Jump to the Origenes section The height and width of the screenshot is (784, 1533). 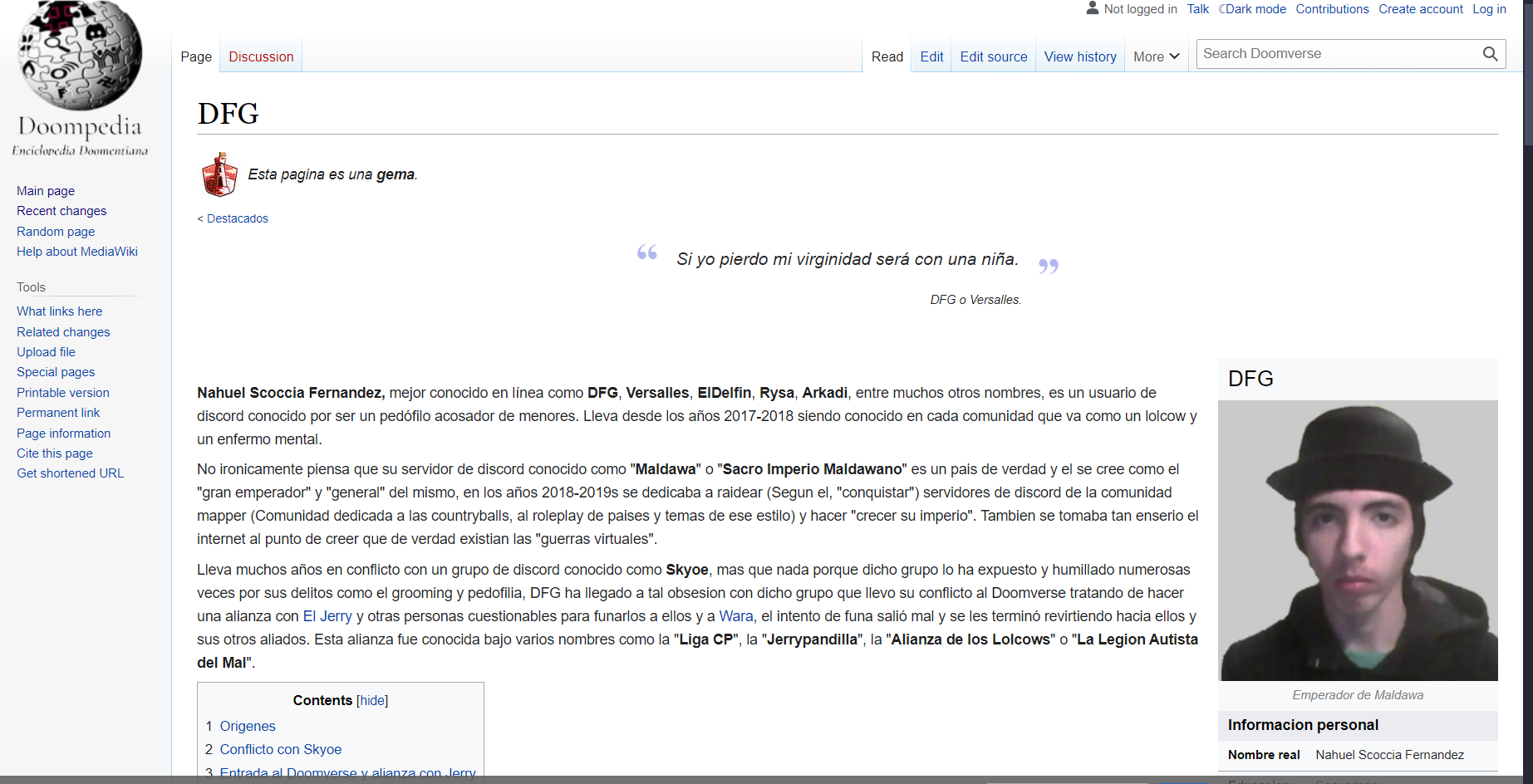click(248, 727)
